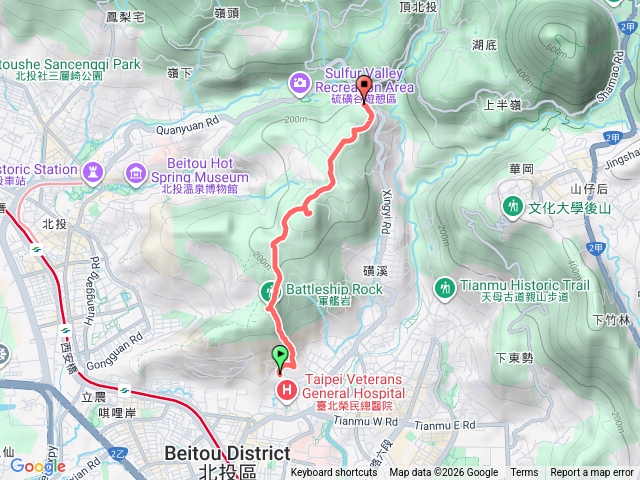
Task: Click Report a map error link
Action: click(x=591, y=473)
